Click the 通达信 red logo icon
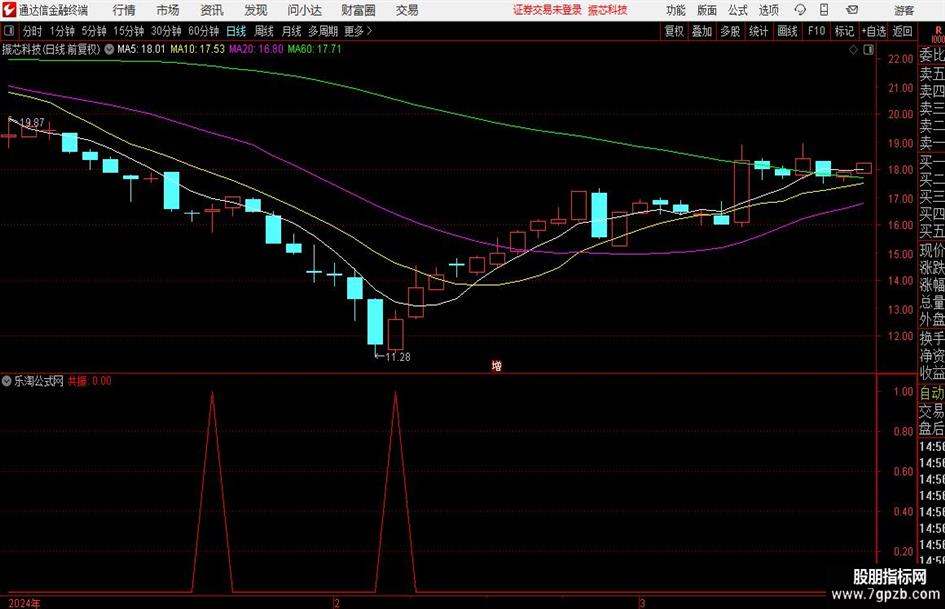The height and width of the screenshot is (609, 945). [x=9, y=10]
